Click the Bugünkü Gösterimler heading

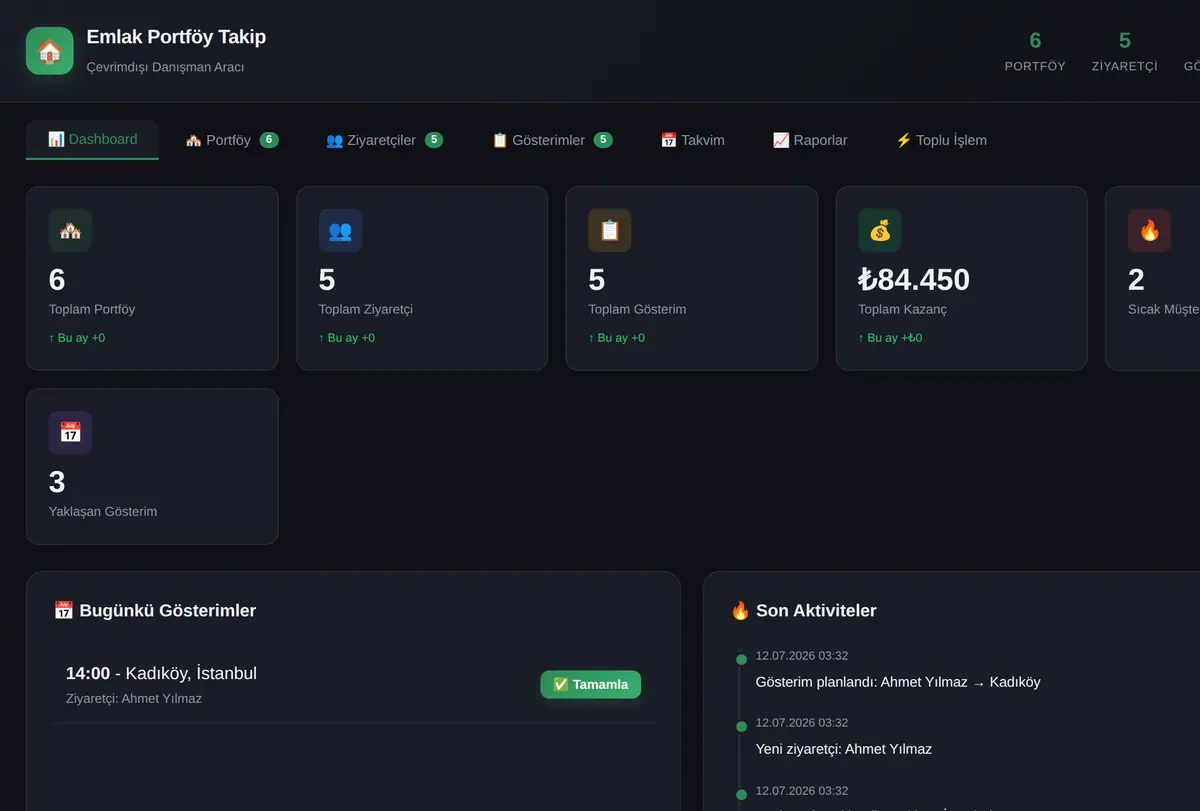coord(155,610)
